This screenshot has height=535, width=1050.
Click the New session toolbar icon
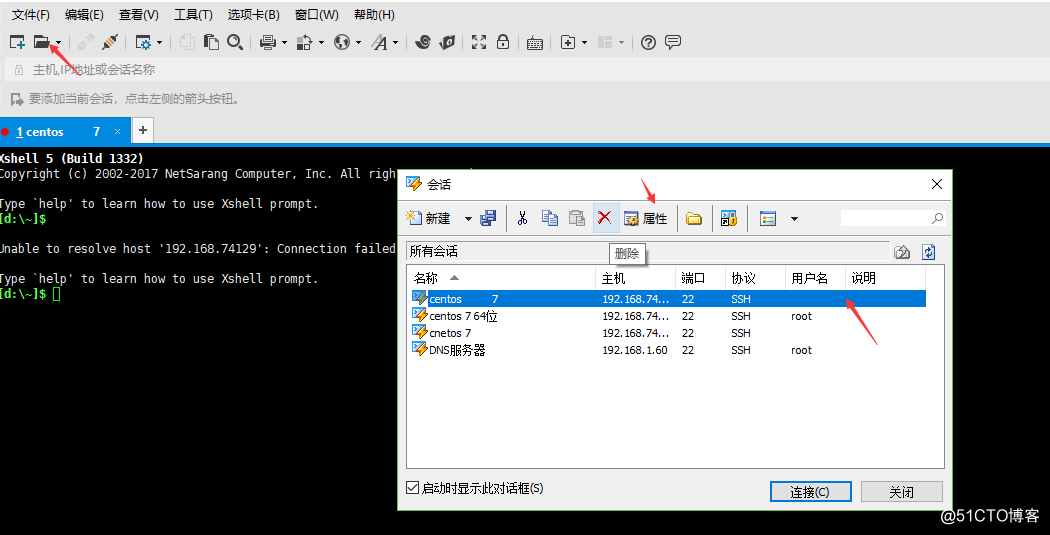coord(17,42)
